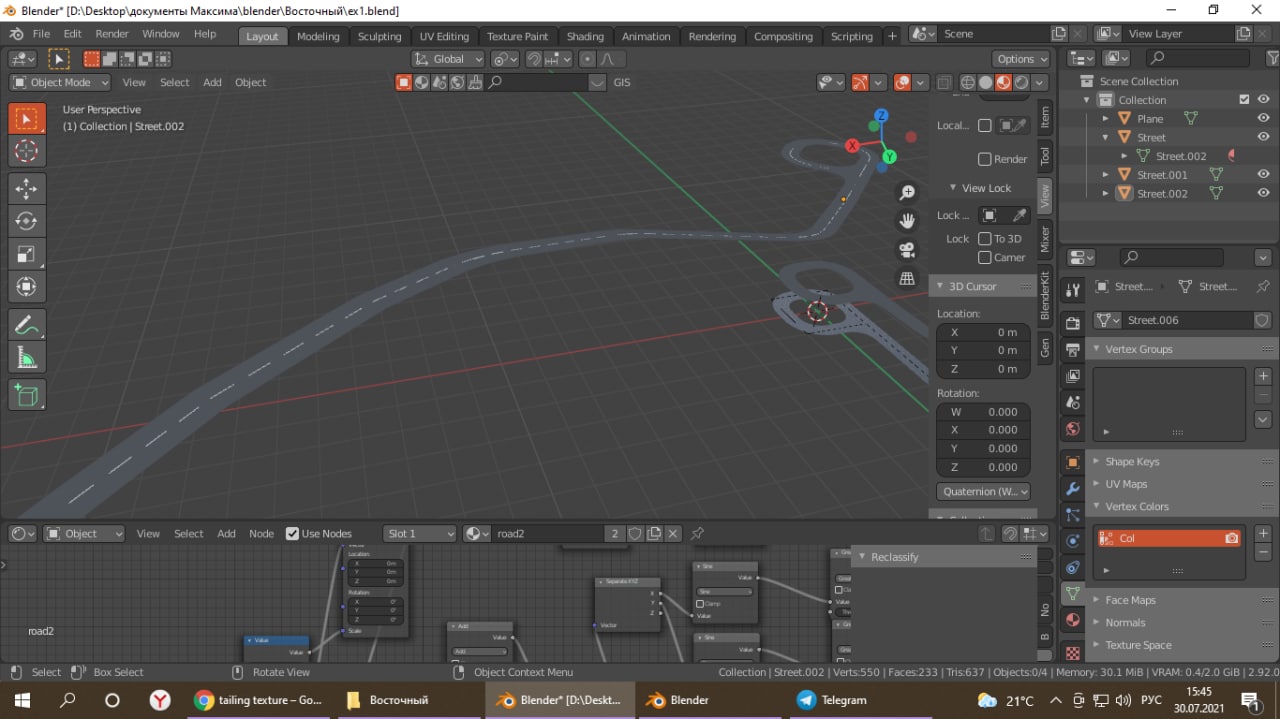Switch to the Modeling workspace tab
The height and width of the screenshot is (719, 1280).
318,37
